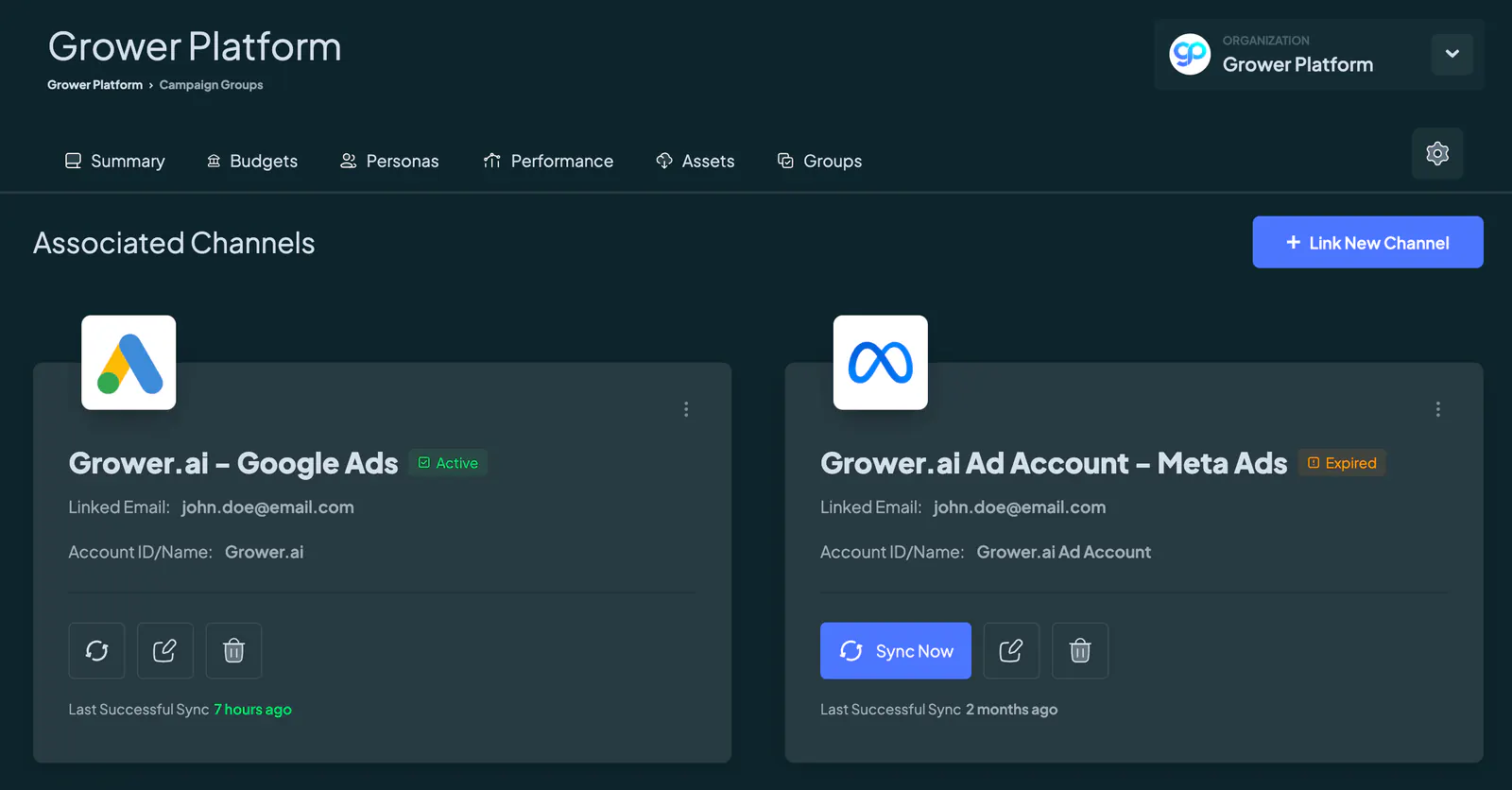
Task: Click the settings gear icon
Action: (x=1437, y=153)
